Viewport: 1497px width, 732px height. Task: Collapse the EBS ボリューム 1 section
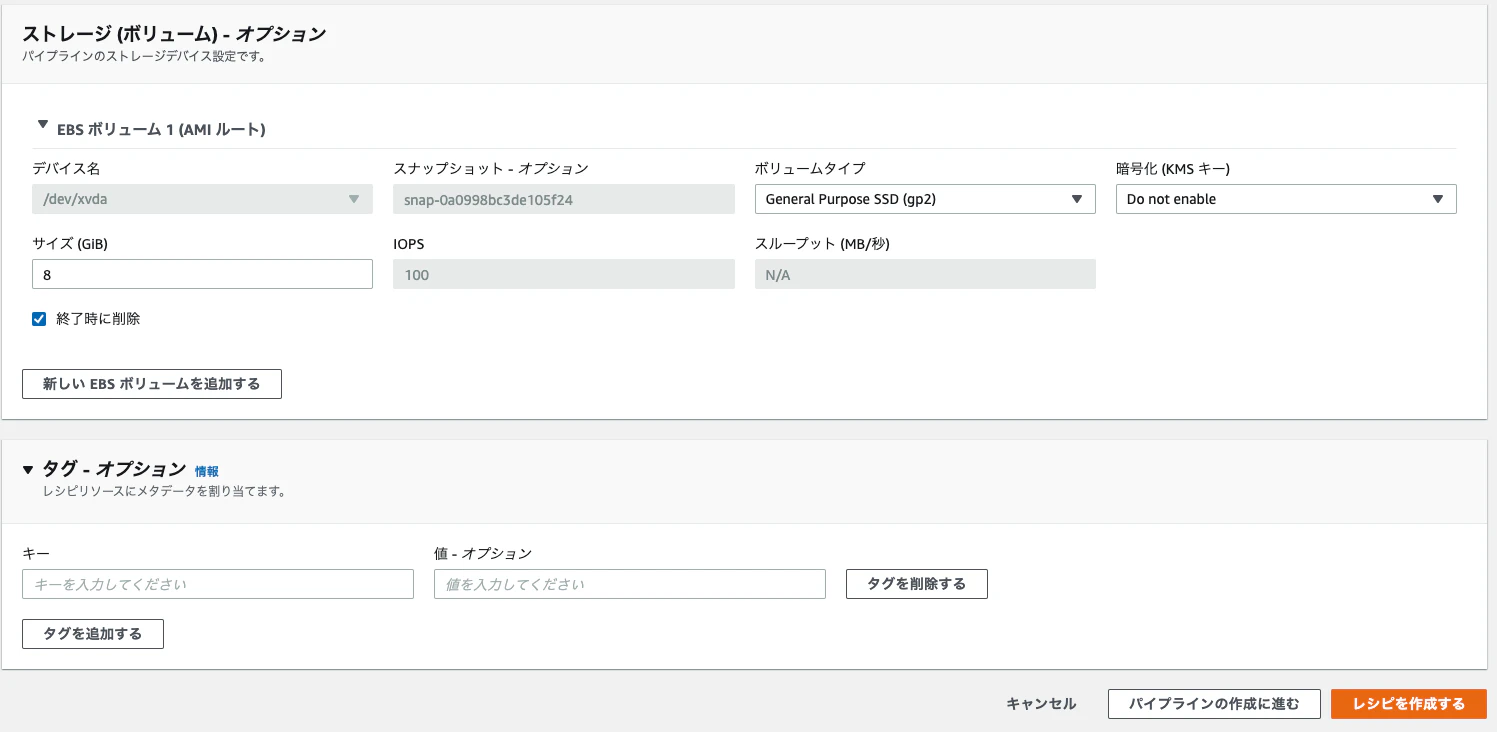tap(42, 126)
